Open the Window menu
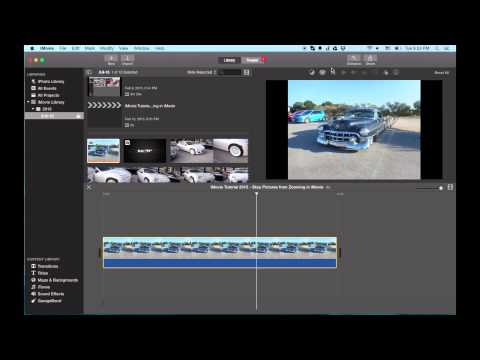480x360 pixels. pos(141,48)
